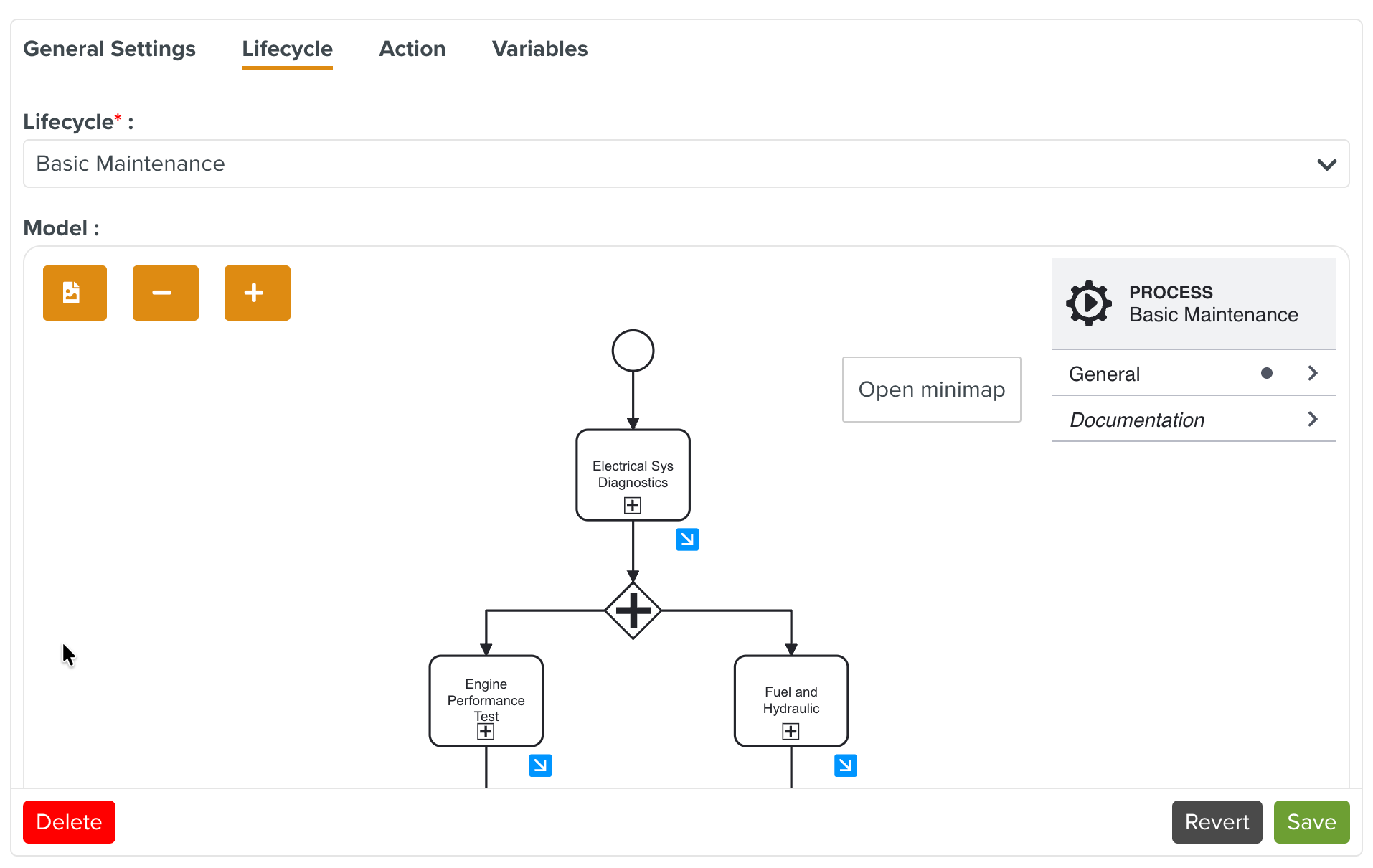Click the process gear icon in properties panel
The height and width of the screenshot is (868, 1373).
coord(1087,303)
